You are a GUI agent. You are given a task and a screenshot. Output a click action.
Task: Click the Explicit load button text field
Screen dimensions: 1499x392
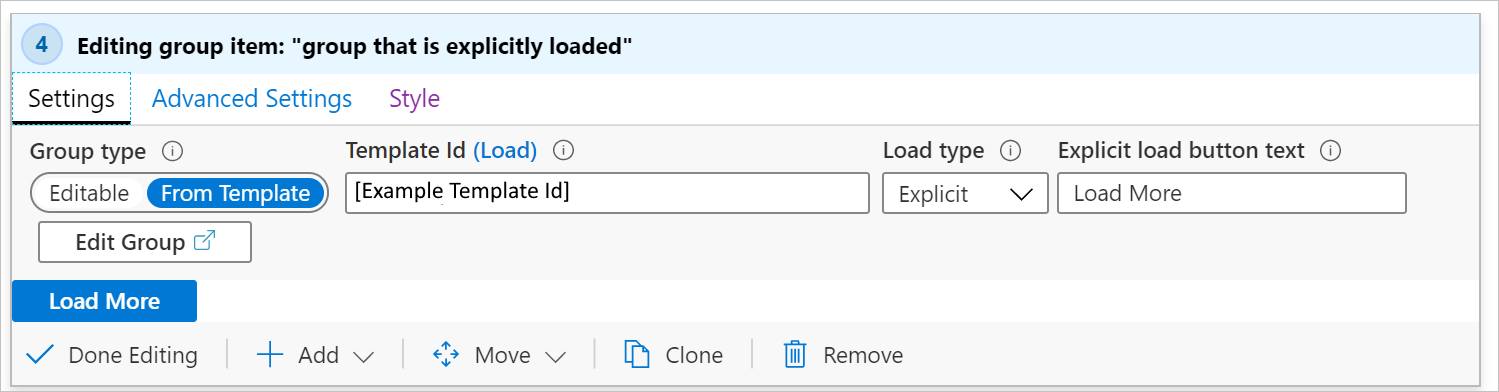point(1232,193)
